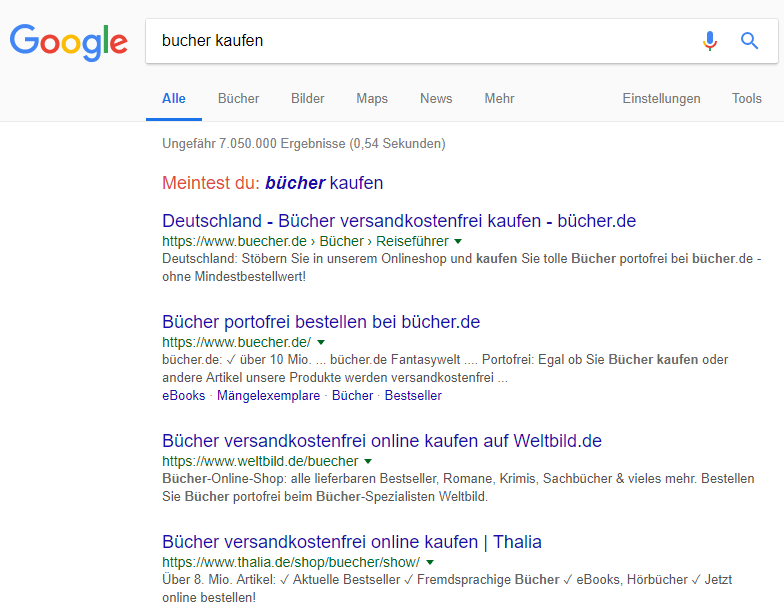Open the Weltbild.de Bücher result
Viewport: 784px width, 615px height.
click(382, 440)
